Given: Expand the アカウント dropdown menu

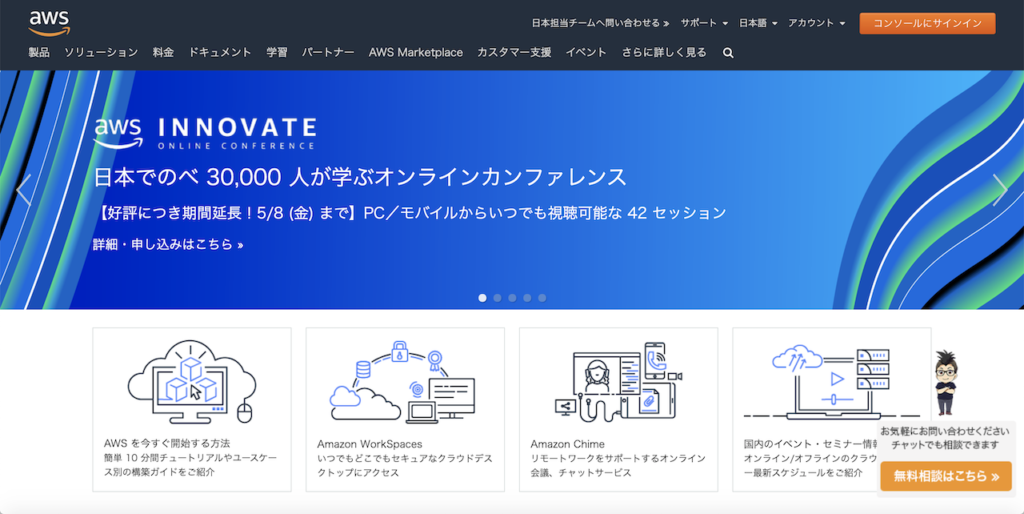Looking at the screenshot, I should [816, 23].
